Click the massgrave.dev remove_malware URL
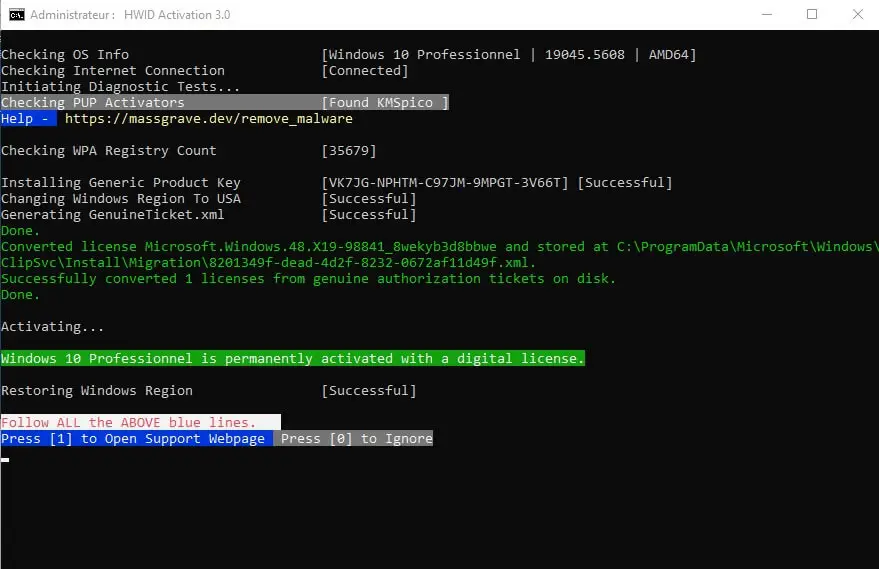879x569 pixels. click(x=209, y=119)
